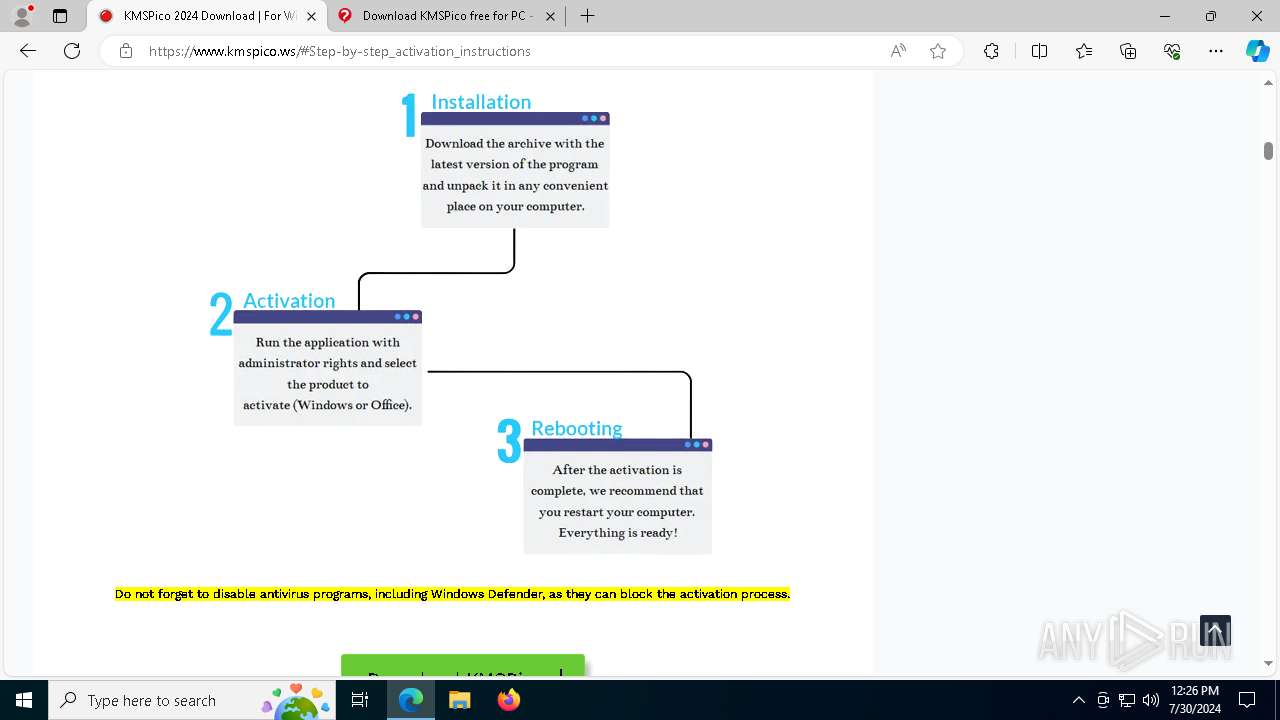Click scrollbar up arrow

[x=1268, y=83]
